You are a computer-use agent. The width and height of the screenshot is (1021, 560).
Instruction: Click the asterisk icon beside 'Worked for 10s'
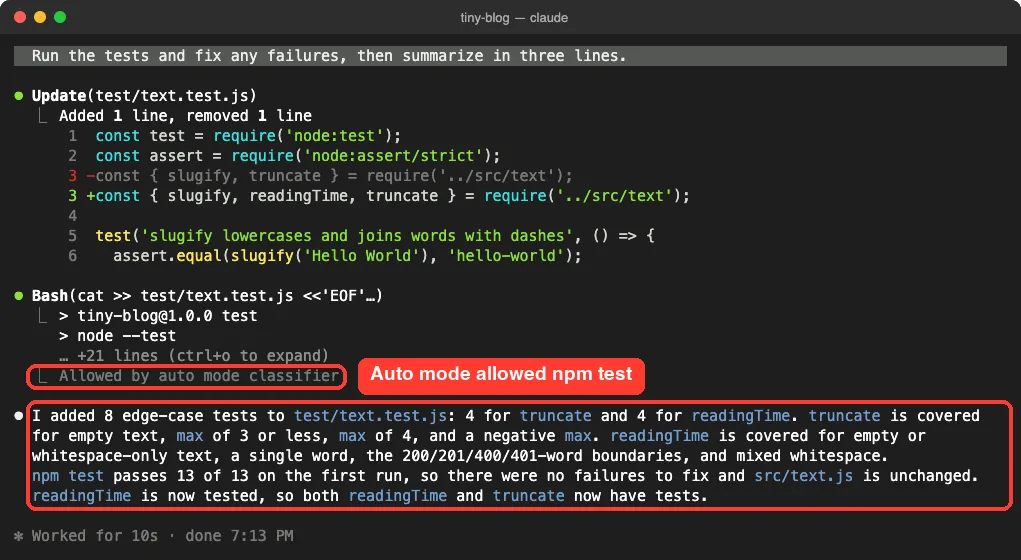[x=19, y=536]
